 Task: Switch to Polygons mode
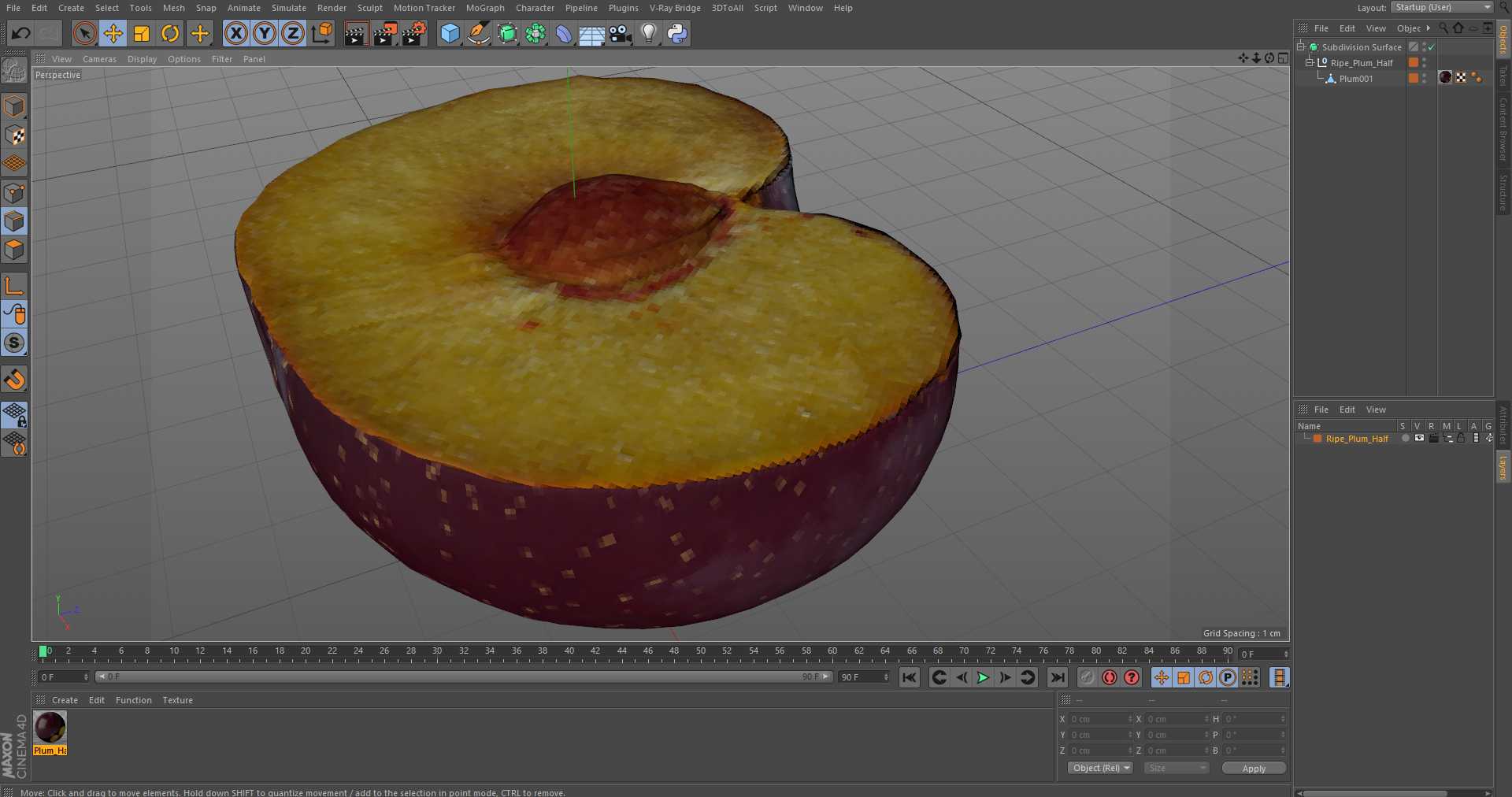point(14,250)
